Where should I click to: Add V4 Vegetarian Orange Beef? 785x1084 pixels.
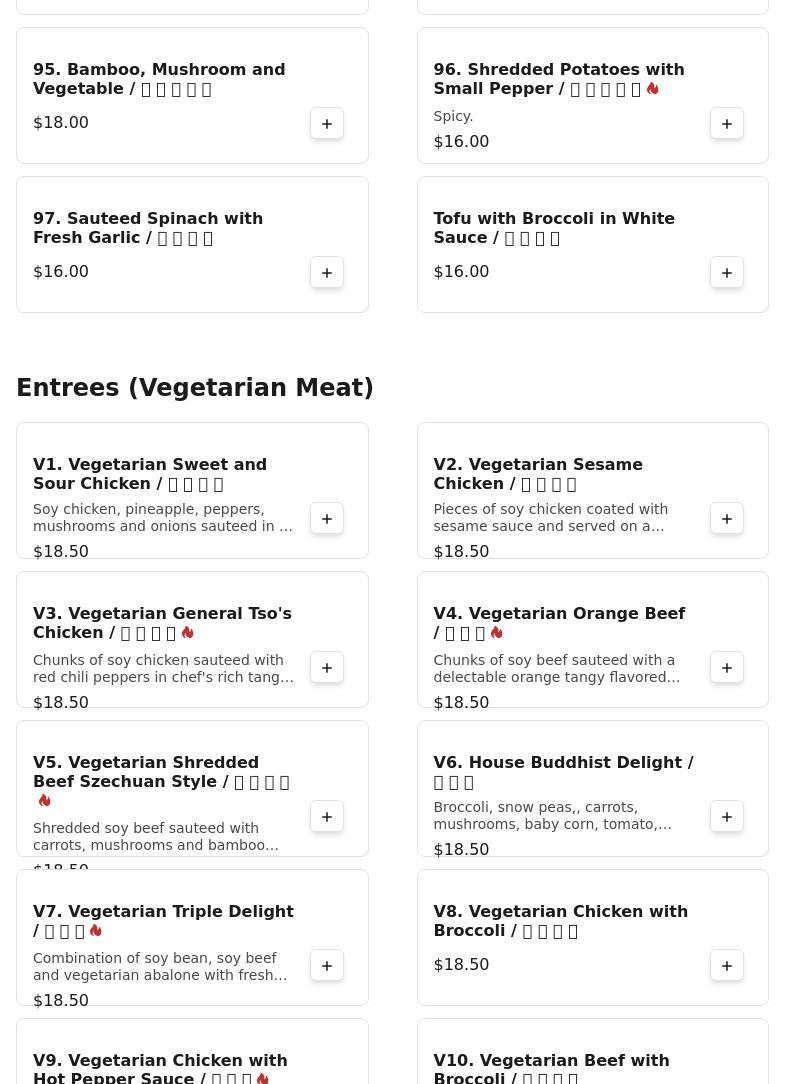tap(727, 667)
